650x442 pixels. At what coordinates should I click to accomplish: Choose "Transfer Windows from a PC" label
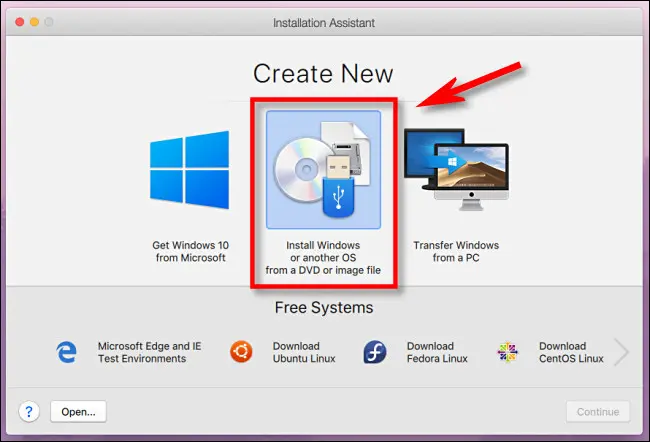(456, 251)
